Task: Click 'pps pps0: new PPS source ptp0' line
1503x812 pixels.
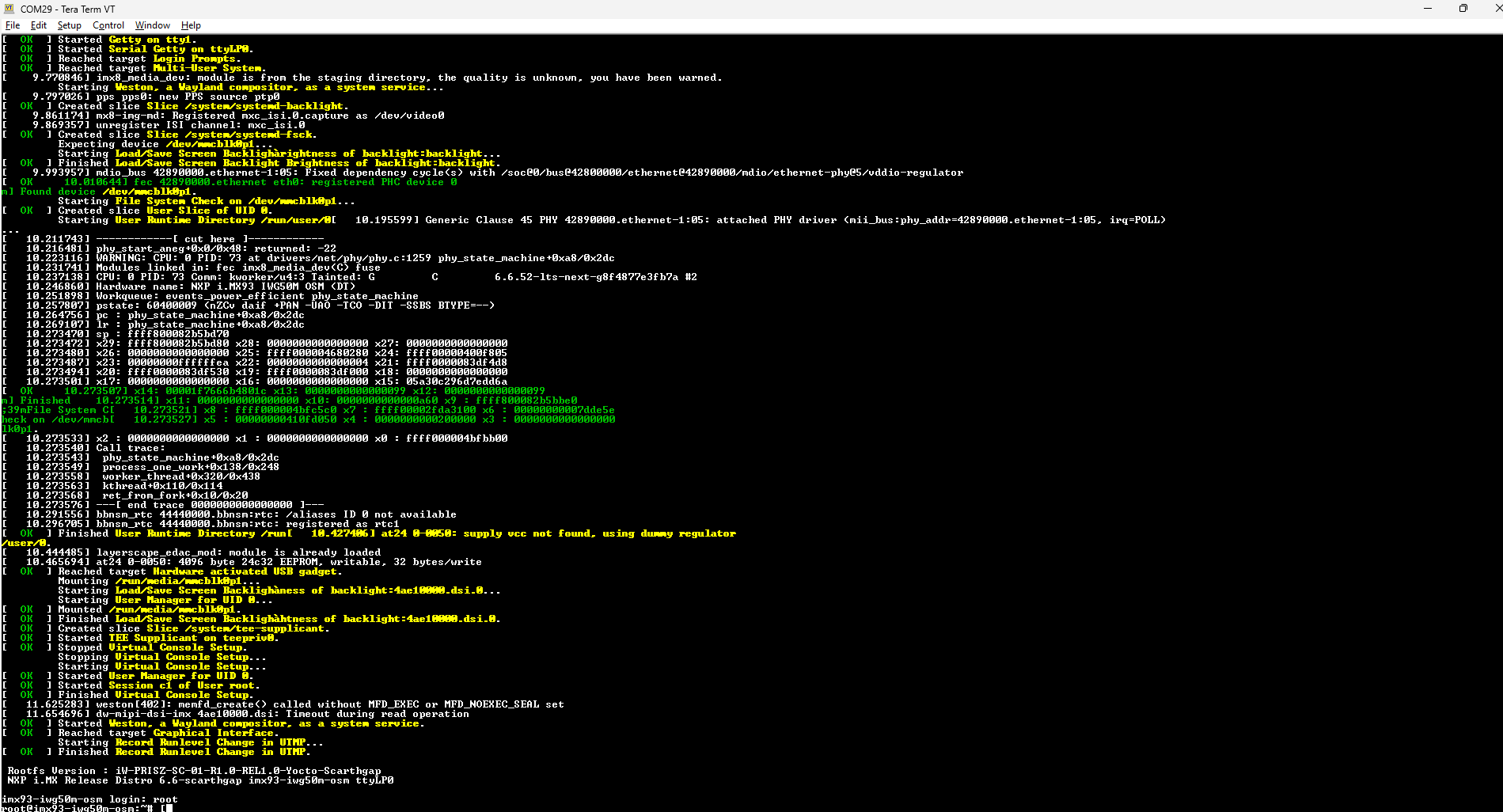Action: point(140,97)
